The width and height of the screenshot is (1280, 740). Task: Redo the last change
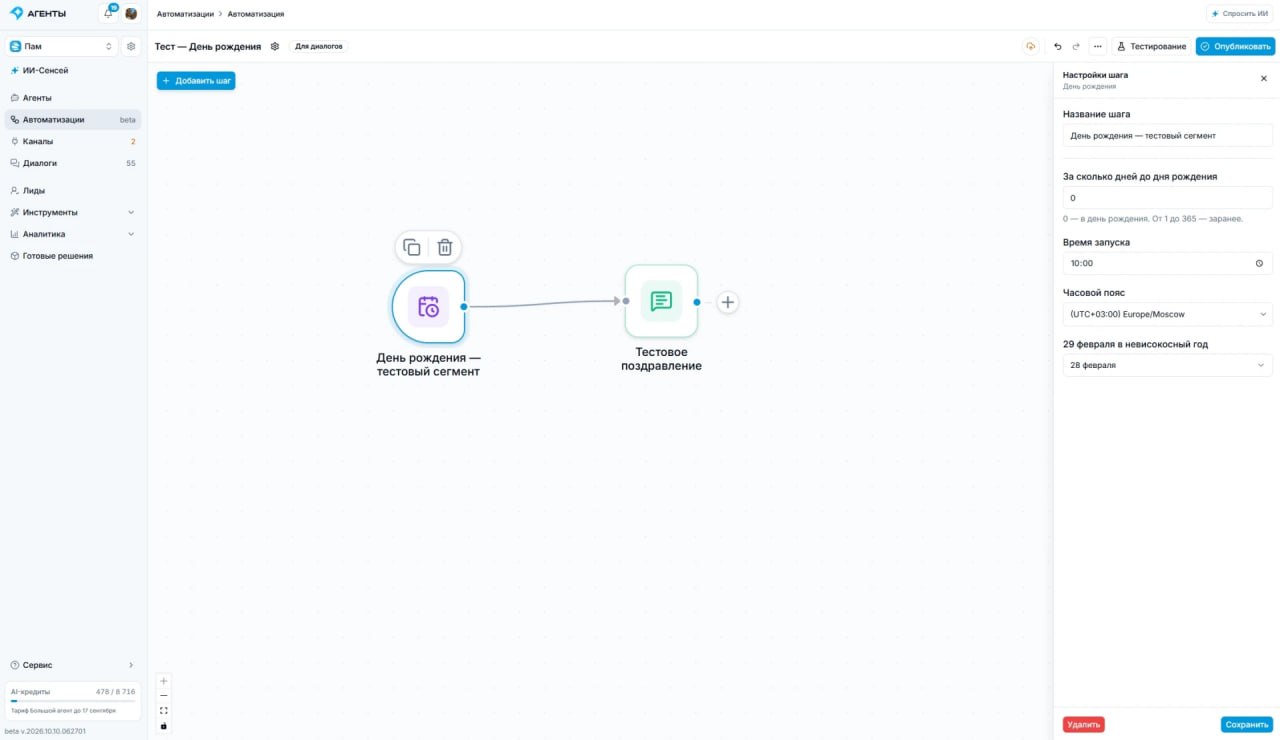click(x=1076, y=46)
